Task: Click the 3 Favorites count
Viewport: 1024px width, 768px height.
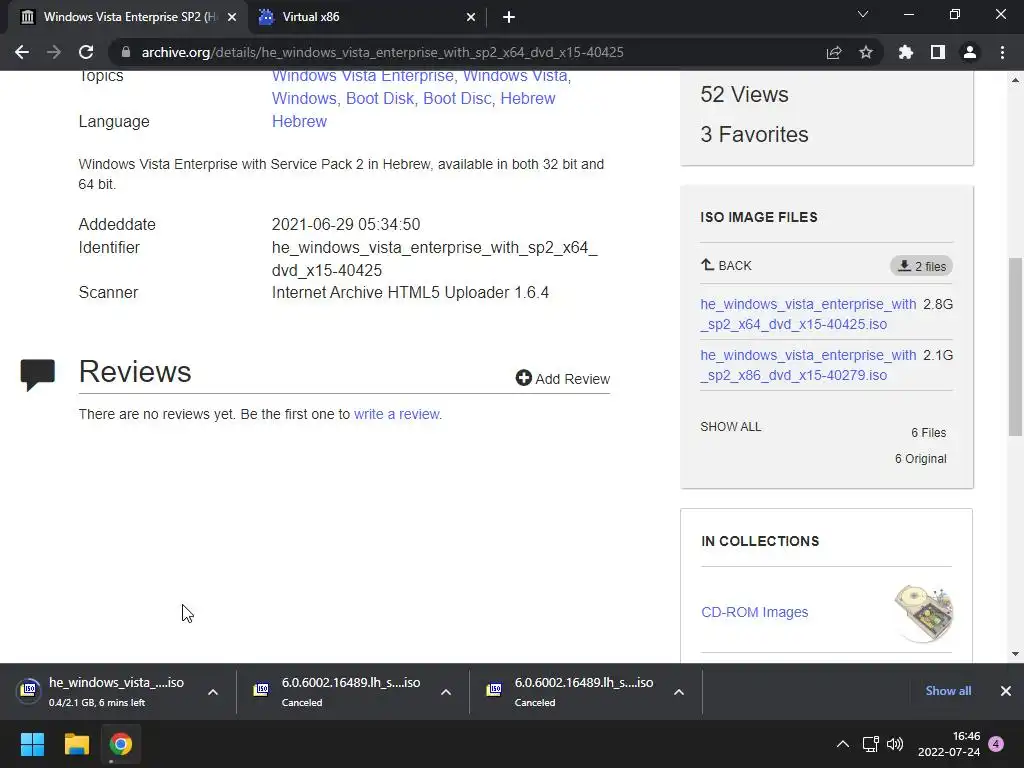Action: (x=754, y=135)
